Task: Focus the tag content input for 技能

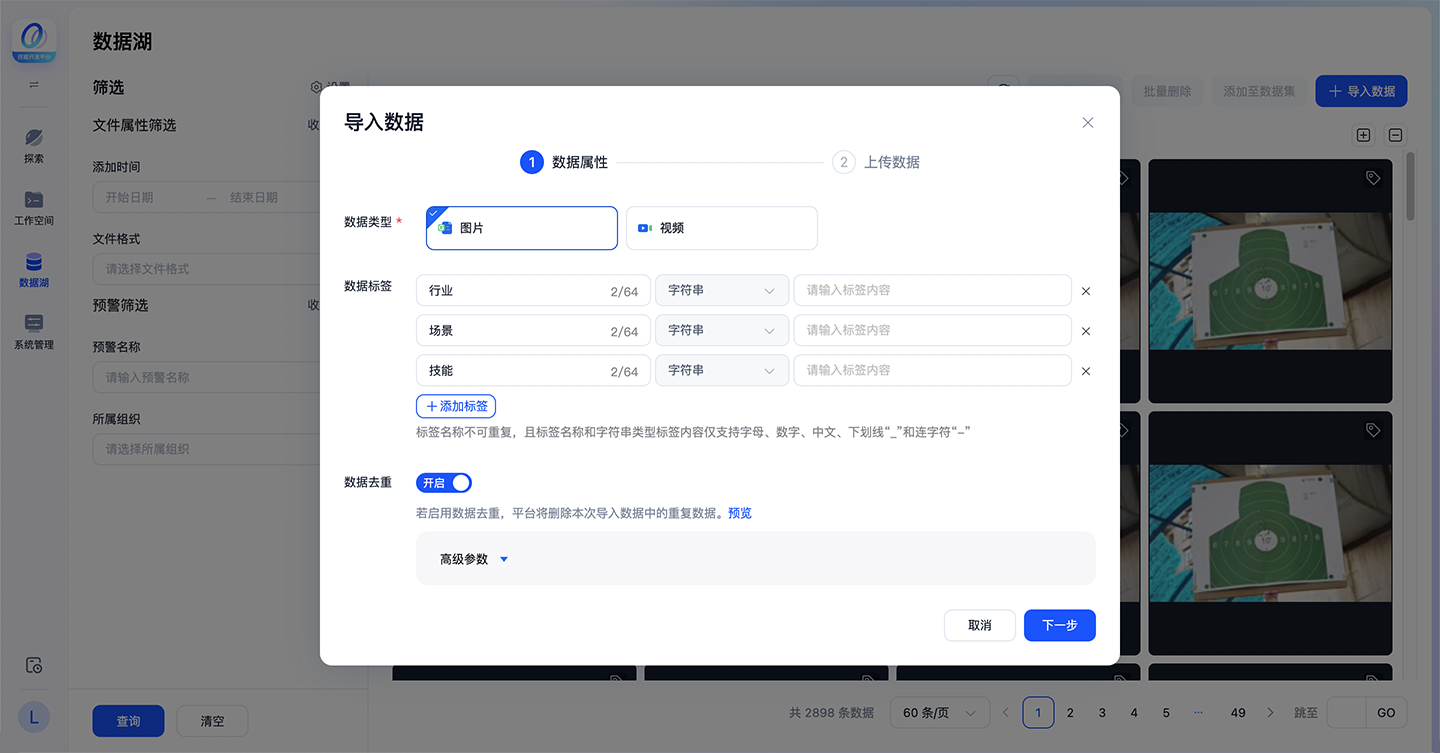Action: pos(932,370)
